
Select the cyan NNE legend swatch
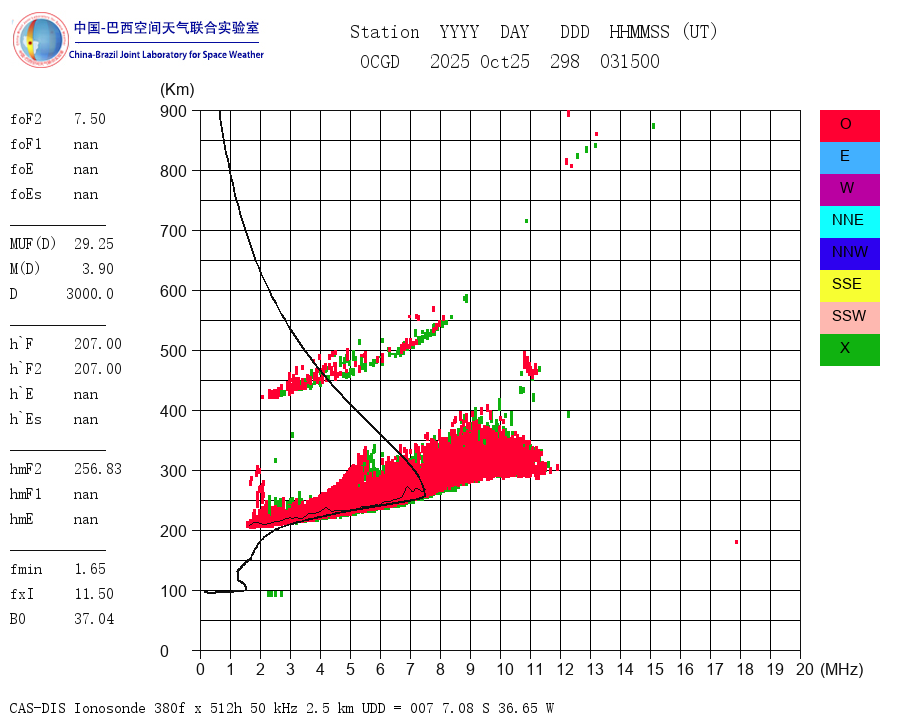point(849,222)
